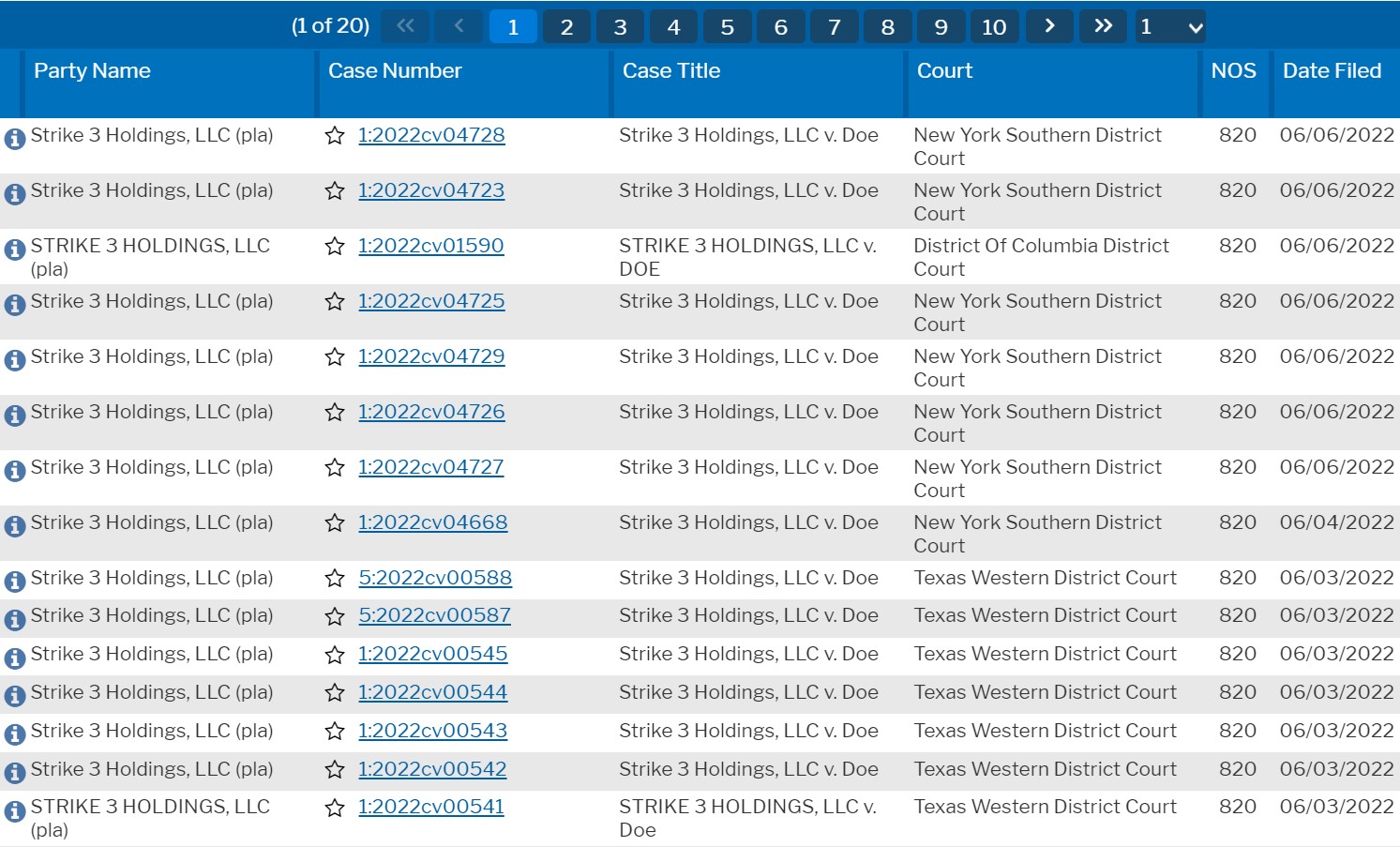The image size is (1400, 847).
Task: Show party info for case 1:2022cv04725
Action: (15, 305)
